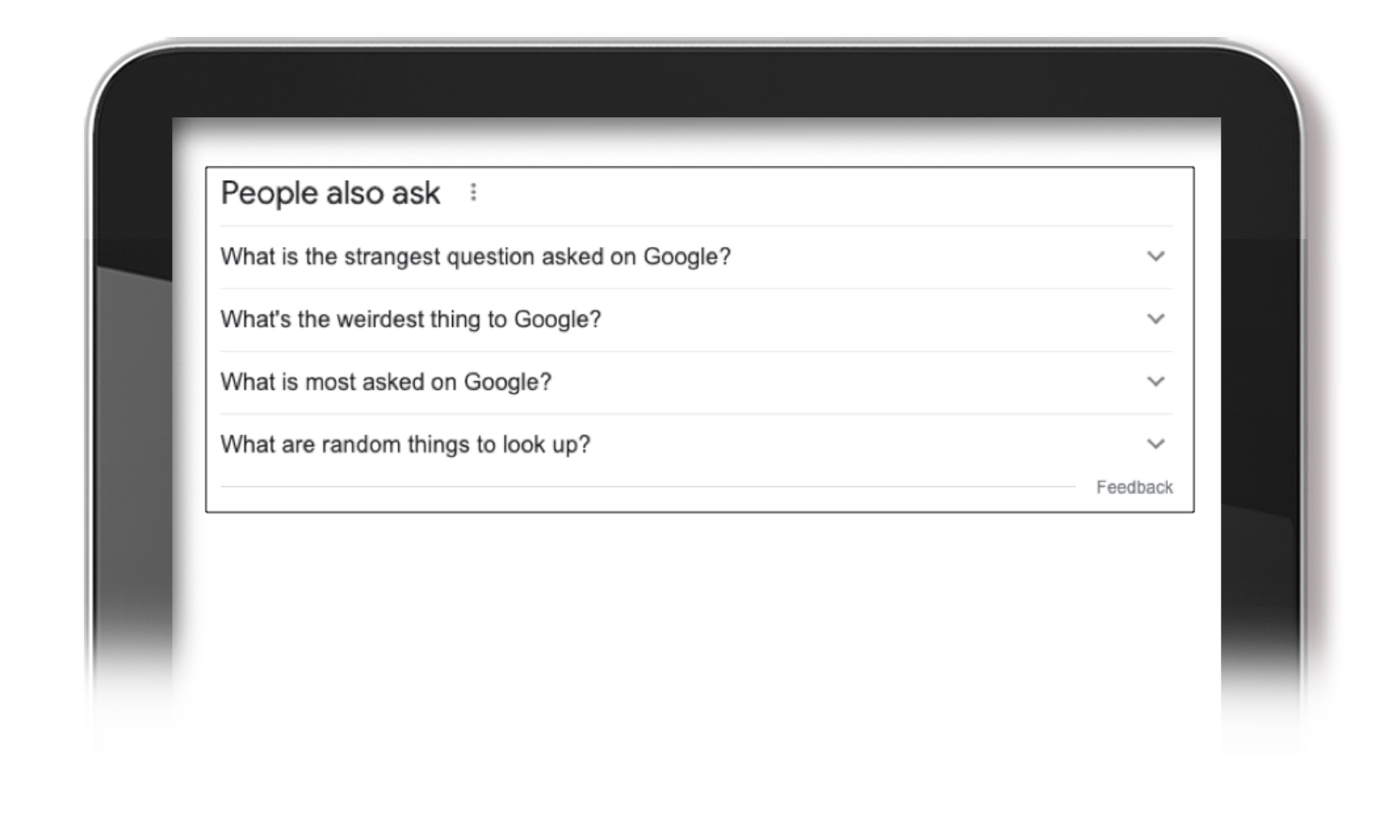The width and height of the screenshot is (1400, 840).
Task: Select "What's the weirdest thing to Google?" question
Action: [x=410, y=319]
